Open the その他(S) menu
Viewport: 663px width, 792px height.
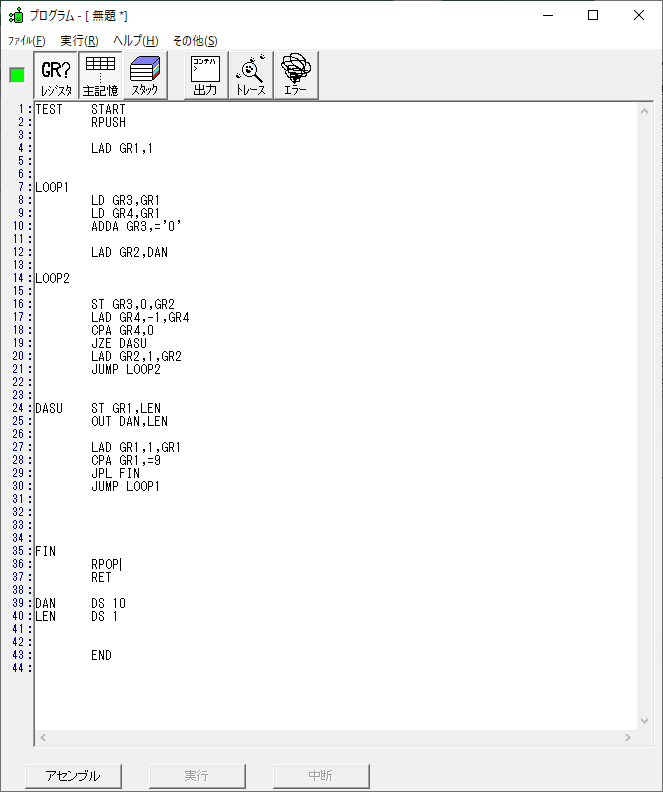tap(195, 41)
